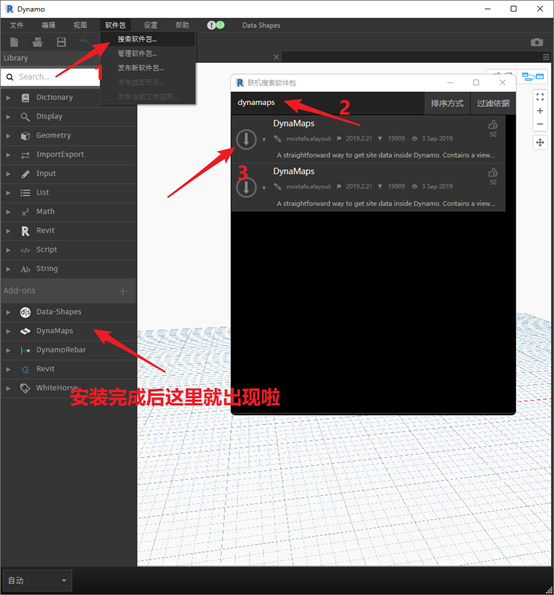Screen dimensions: 554x595
Task: Click the Open file toolbar icon
Action: pyautogui.click(x=38, y=42)
